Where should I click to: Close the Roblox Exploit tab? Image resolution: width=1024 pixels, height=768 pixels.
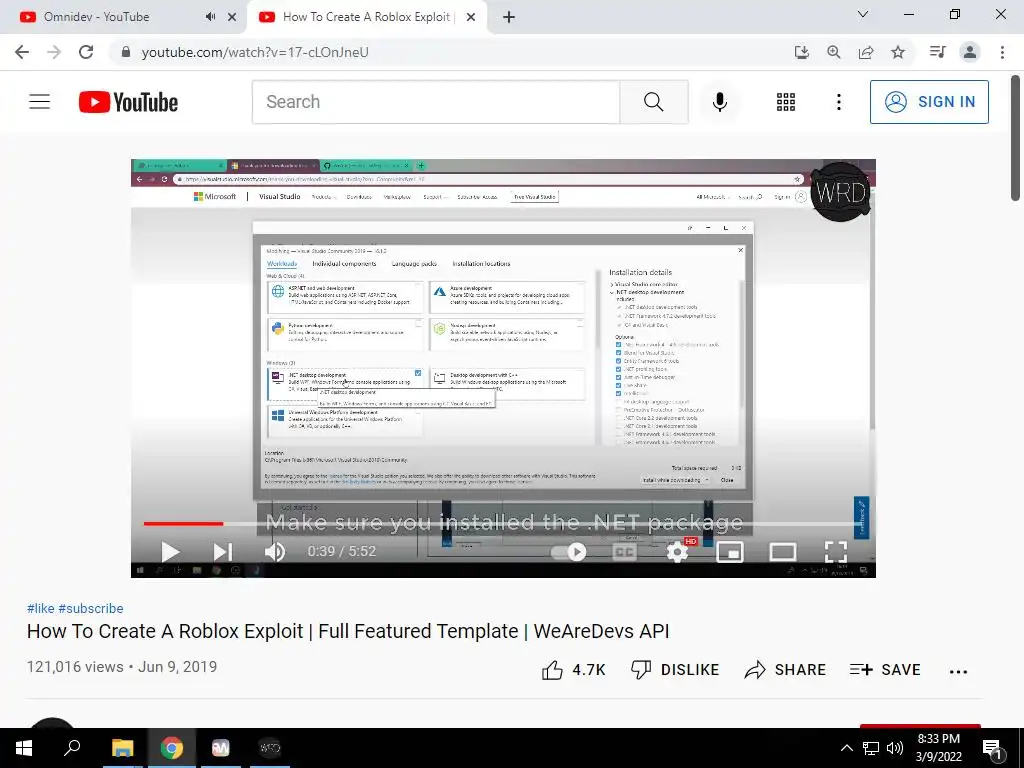click(x=471, y=17)
